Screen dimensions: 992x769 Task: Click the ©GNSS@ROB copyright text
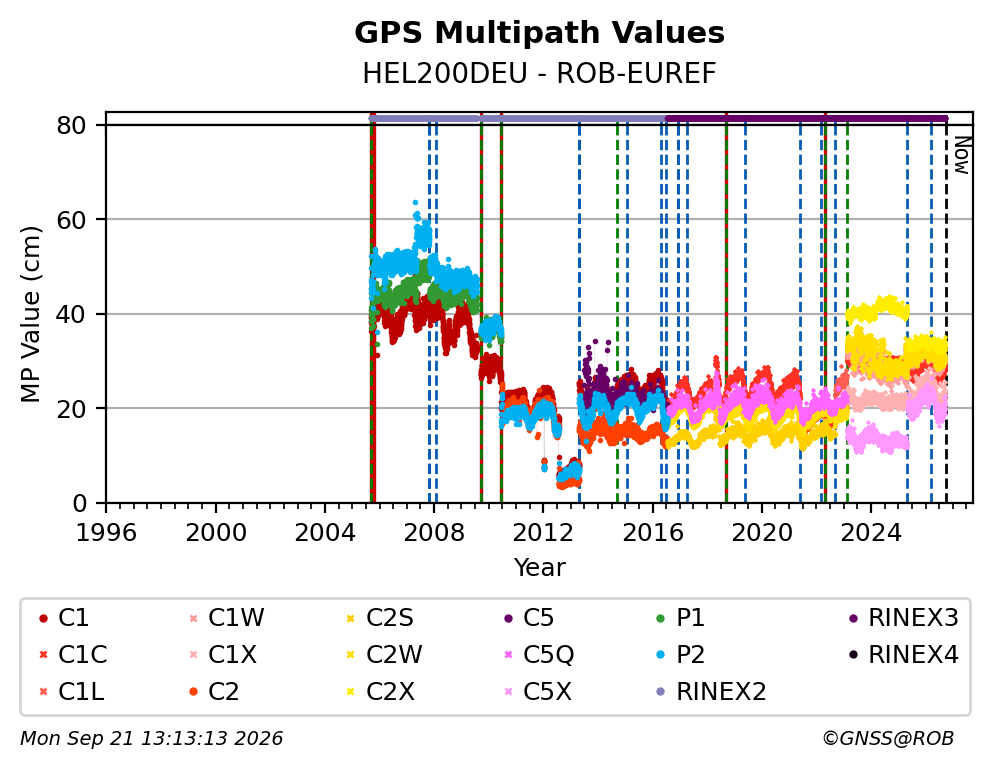coord(888,738)
